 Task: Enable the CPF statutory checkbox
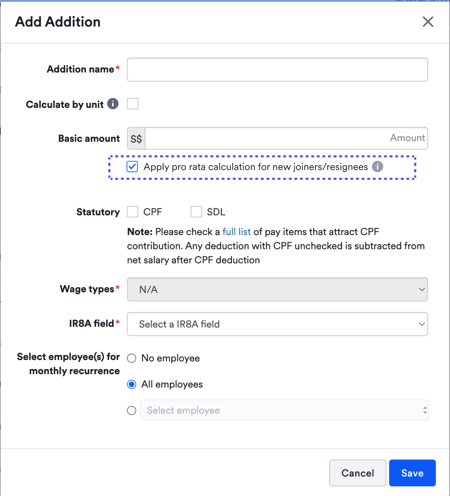pos(133,212)
